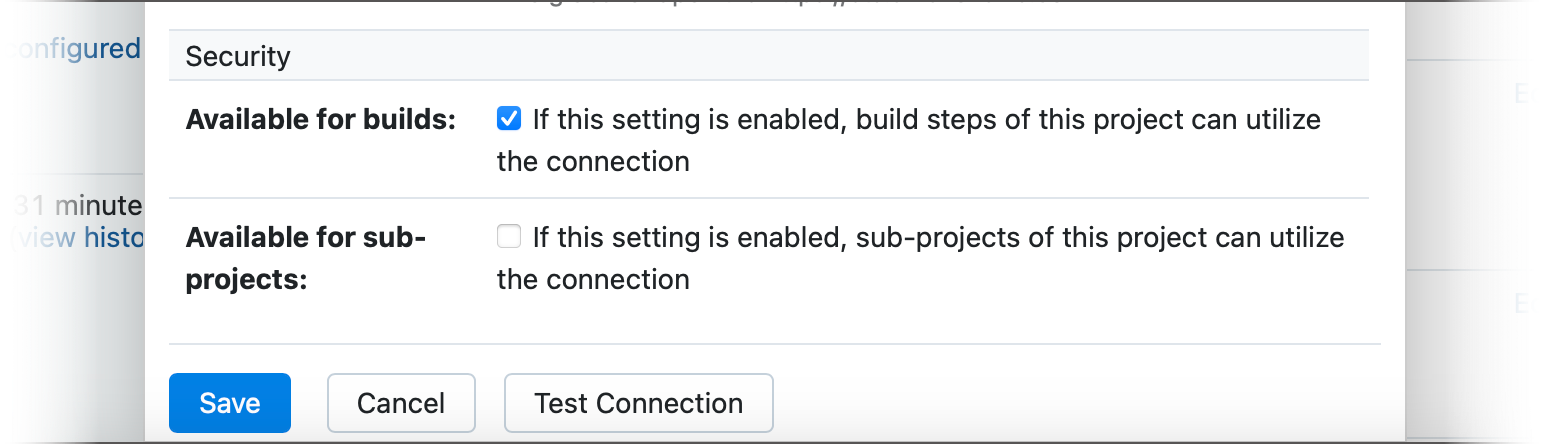Image resolution: width=1544 pixels, height=444 pixels.
Task: Enable the Available for sub-projects checkbox
Action: pos(509,237)
